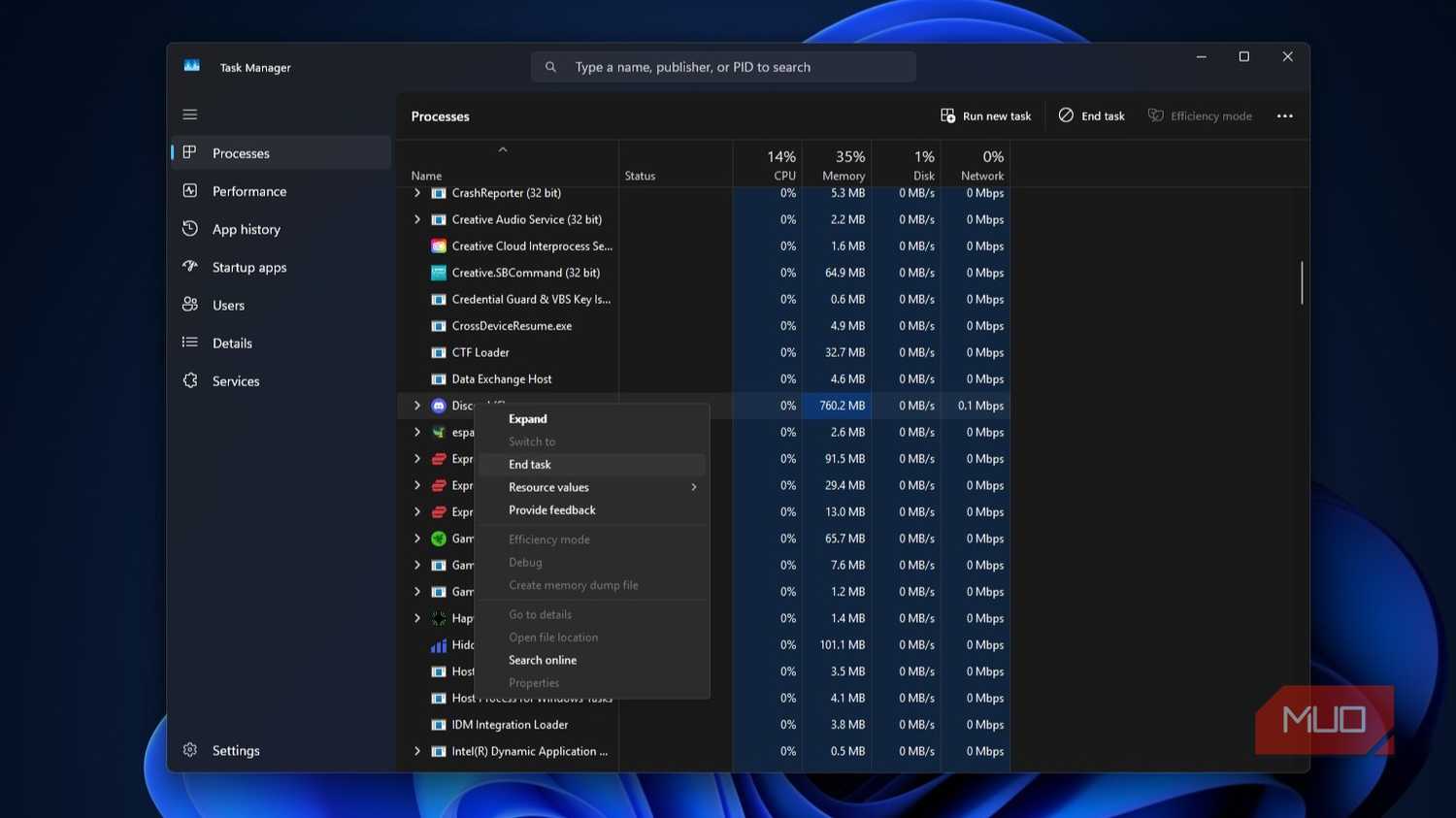
Task: Click the CTF Loader process icon
Action: coord(439,352)
